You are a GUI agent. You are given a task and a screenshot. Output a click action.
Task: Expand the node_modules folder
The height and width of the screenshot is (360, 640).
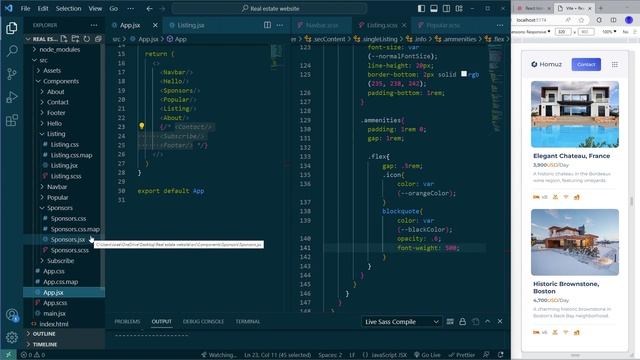[x=60, y=49]
